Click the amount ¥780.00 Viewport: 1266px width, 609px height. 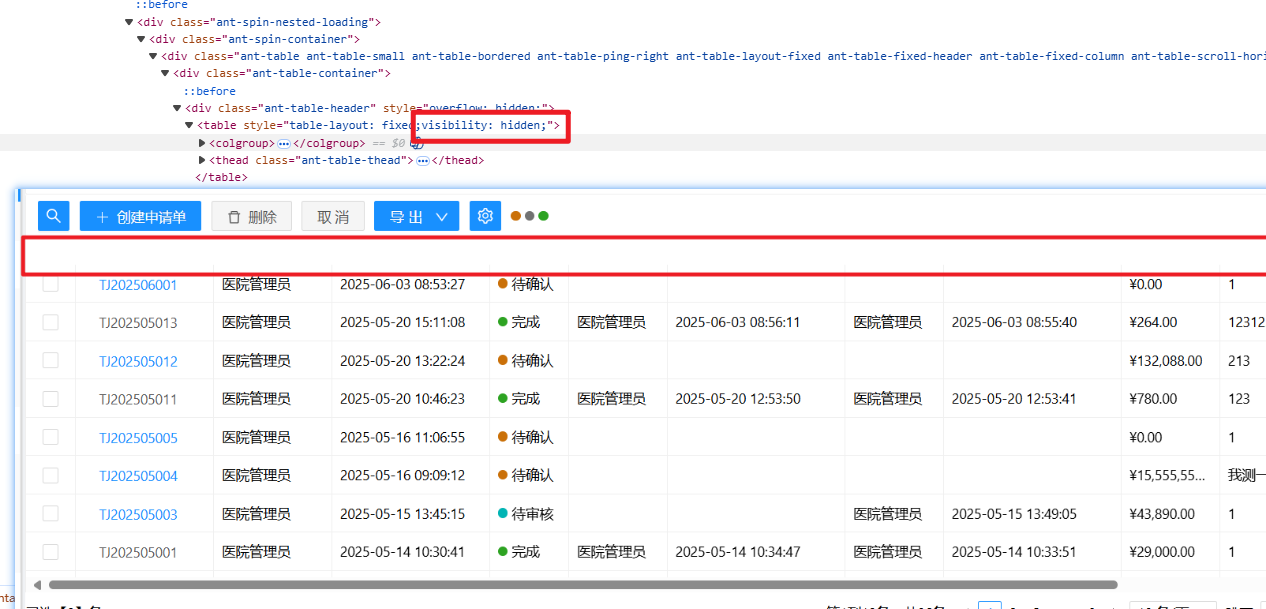pos(1153,399)
